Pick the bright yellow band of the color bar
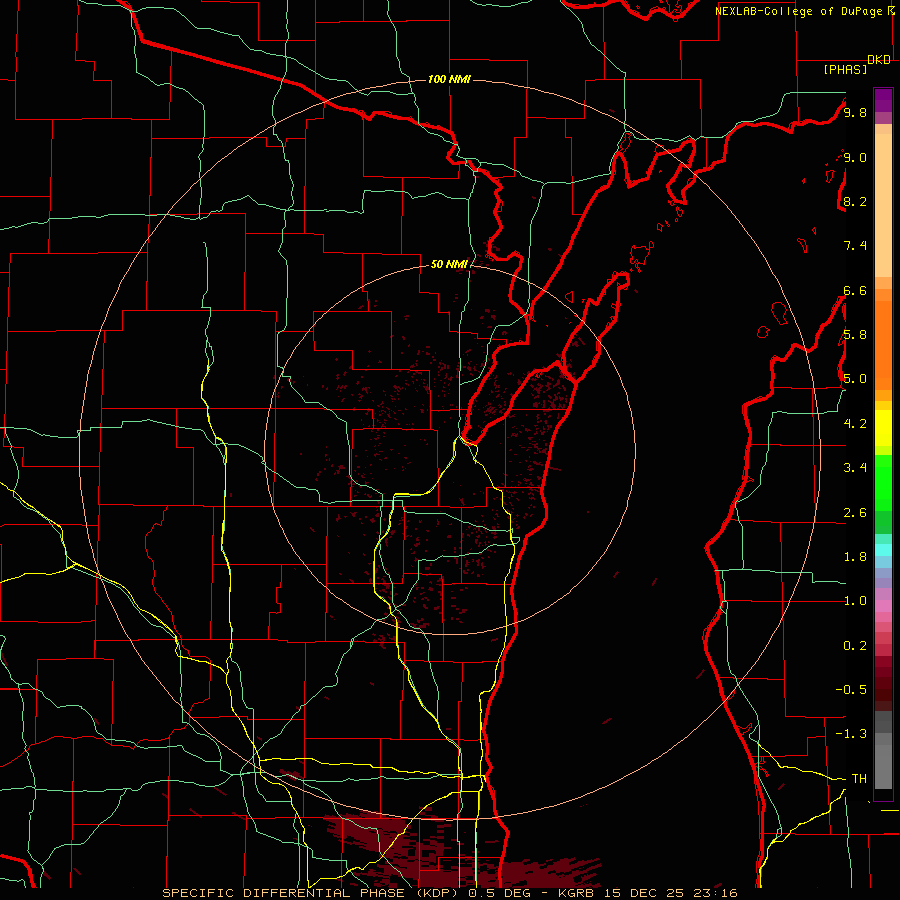 883,428
